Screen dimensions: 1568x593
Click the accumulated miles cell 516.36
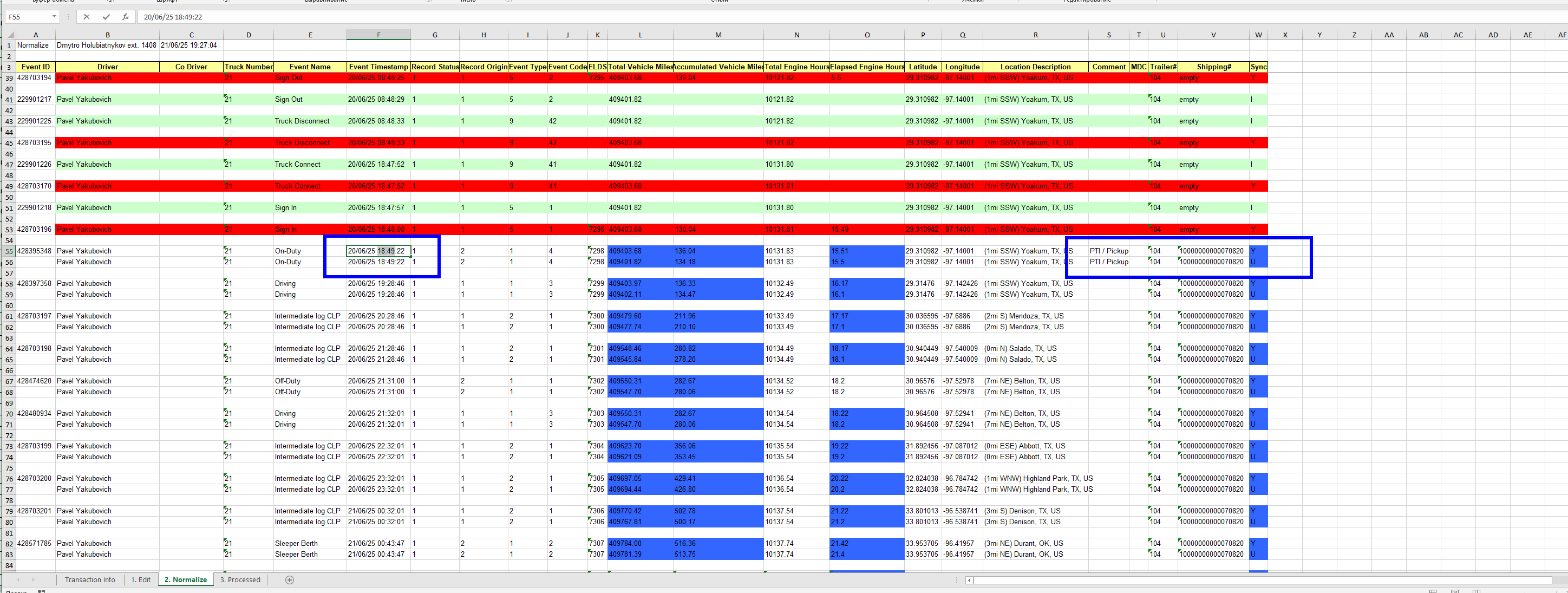point(718,544)
